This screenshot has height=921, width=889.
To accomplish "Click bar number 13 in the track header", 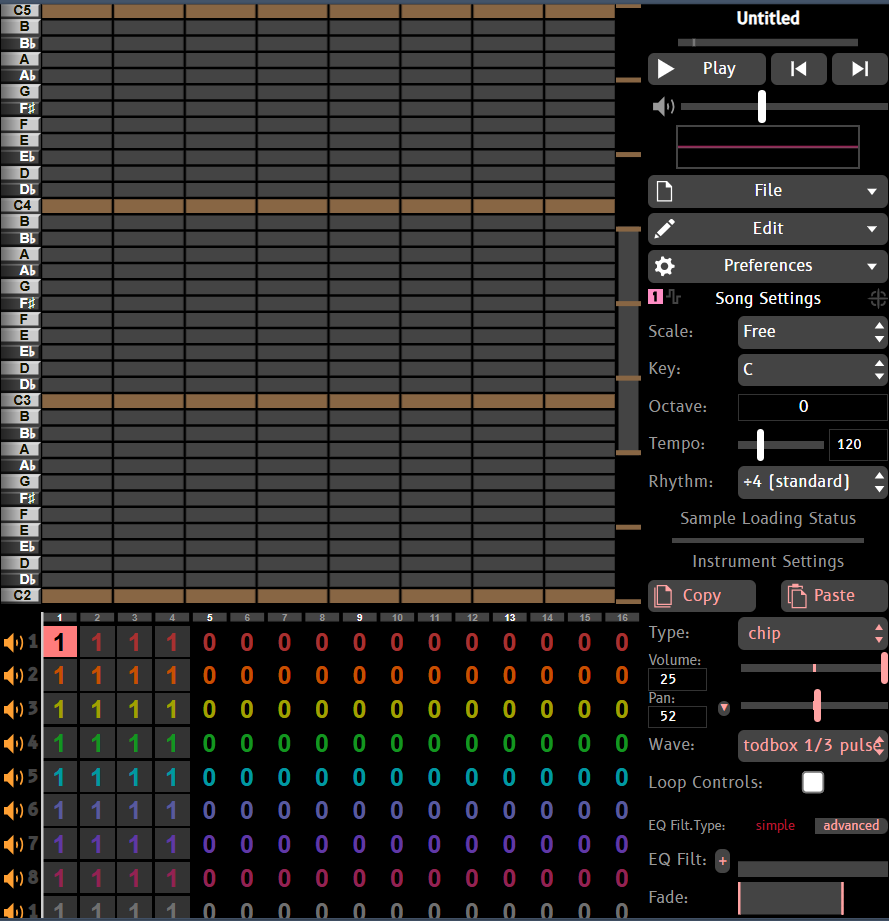I will (x=510, y=617).
